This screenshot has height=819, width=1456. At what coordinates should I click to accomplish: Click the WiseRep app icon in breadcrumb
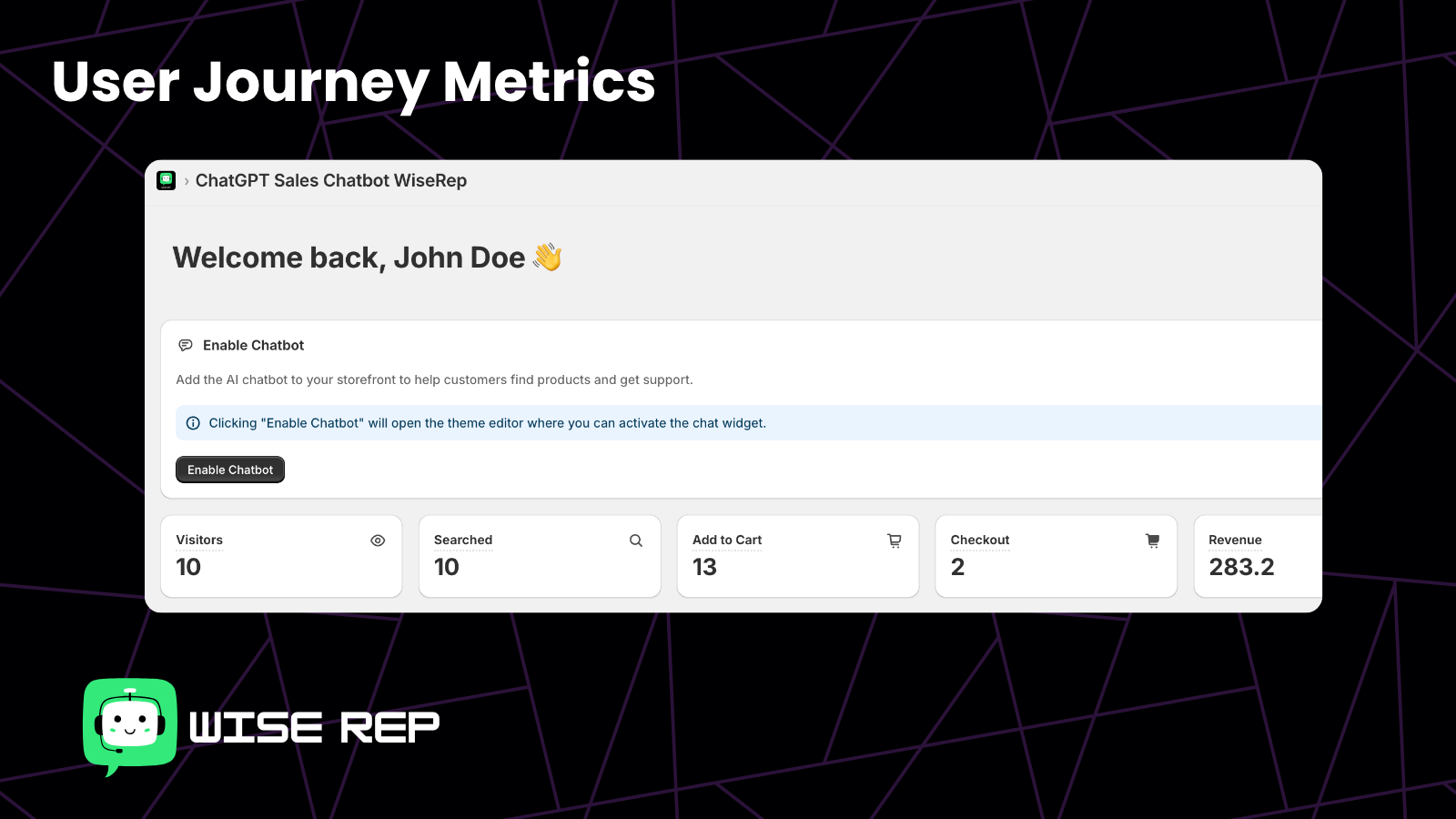click(166, 180)
